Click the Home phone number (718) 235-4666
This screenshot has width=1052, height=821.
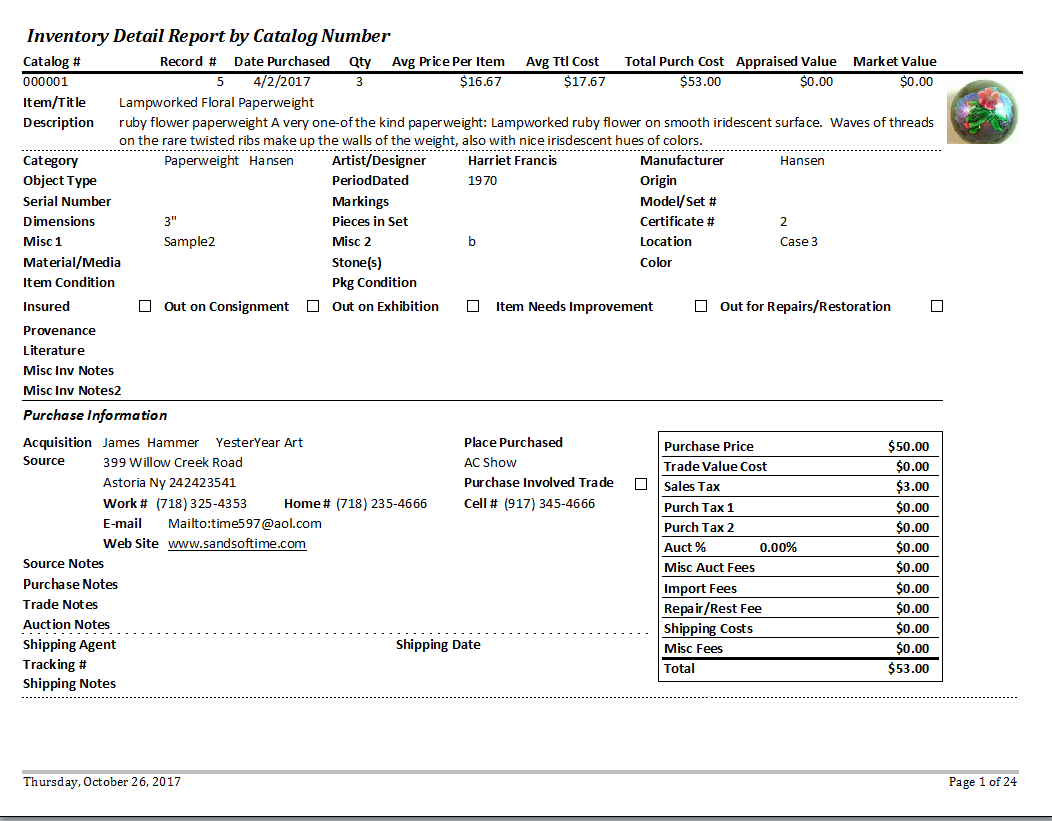(x=381, y=504)
